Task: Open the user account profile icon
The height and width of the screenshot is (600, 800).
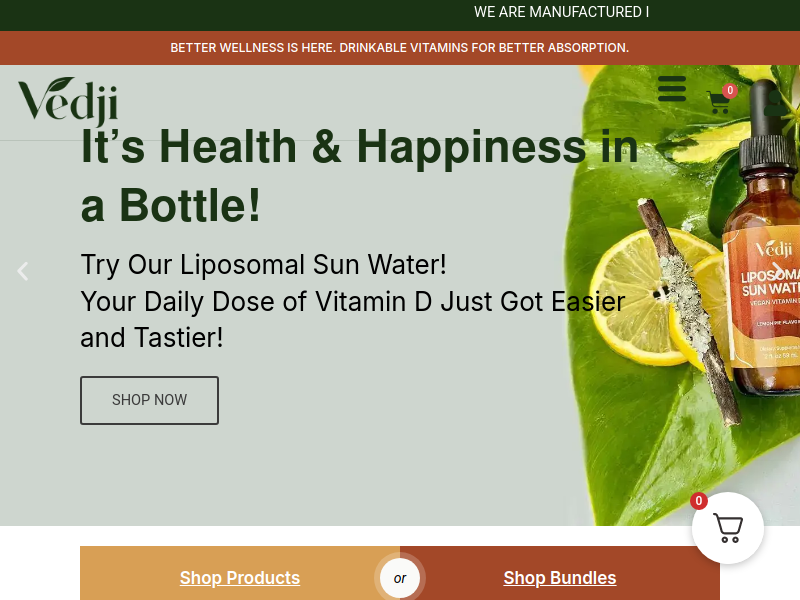Action: (x=776, y=103)
